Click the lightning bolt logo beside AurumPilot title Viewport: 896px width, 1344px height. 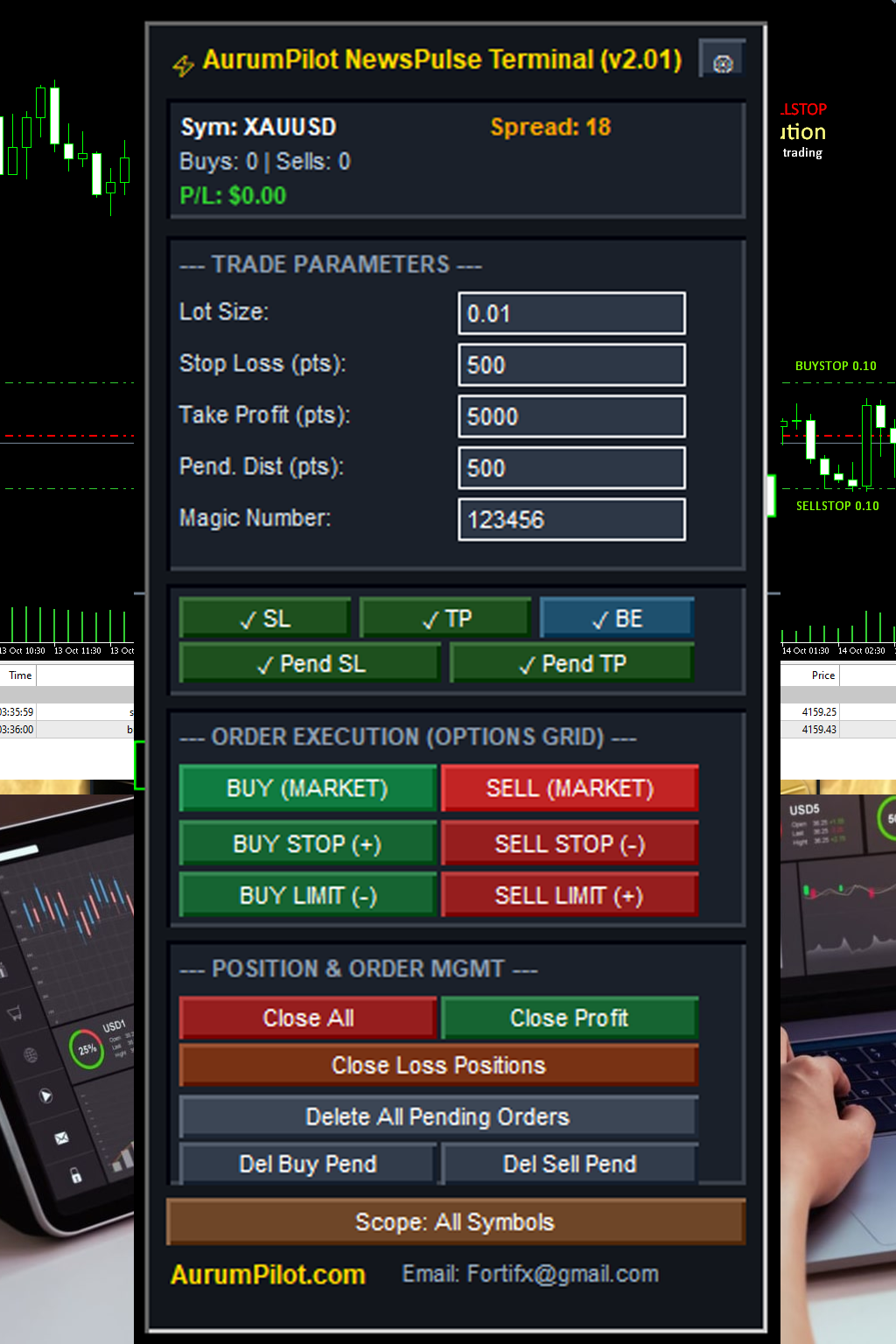(x=183, y=65)
